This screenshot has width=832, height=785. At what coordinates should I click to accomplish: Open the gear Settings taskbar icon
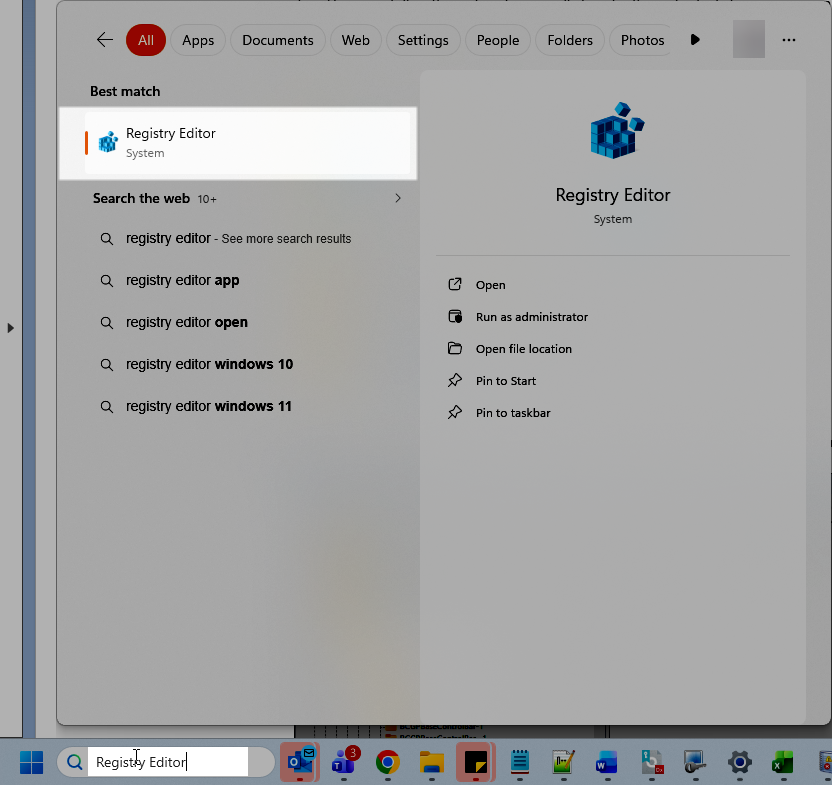[740, 762]
